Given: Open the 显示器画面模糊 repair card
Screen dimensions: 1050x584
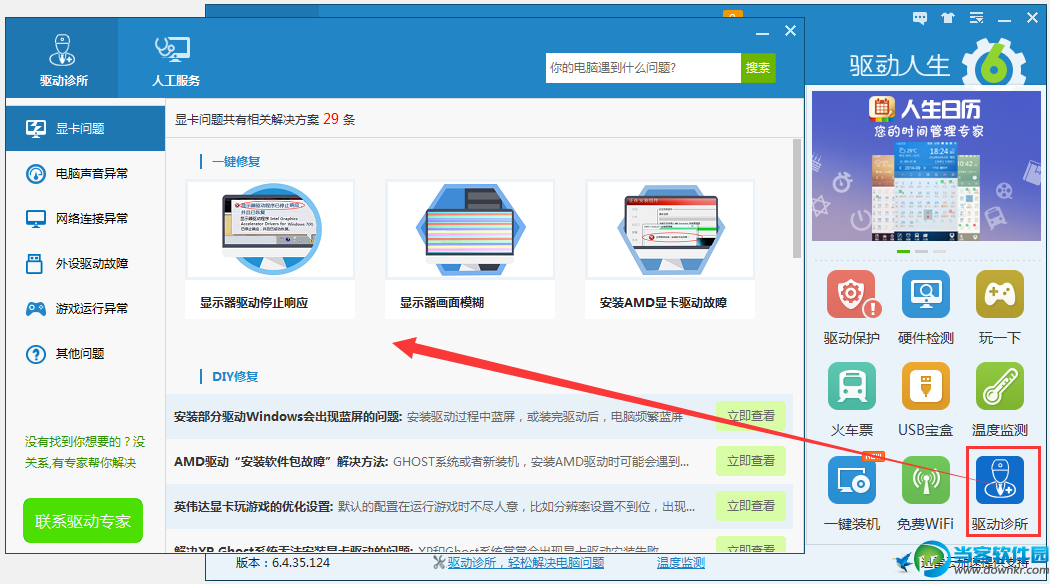Looking at the screenshot, I should tap(470, 249).
